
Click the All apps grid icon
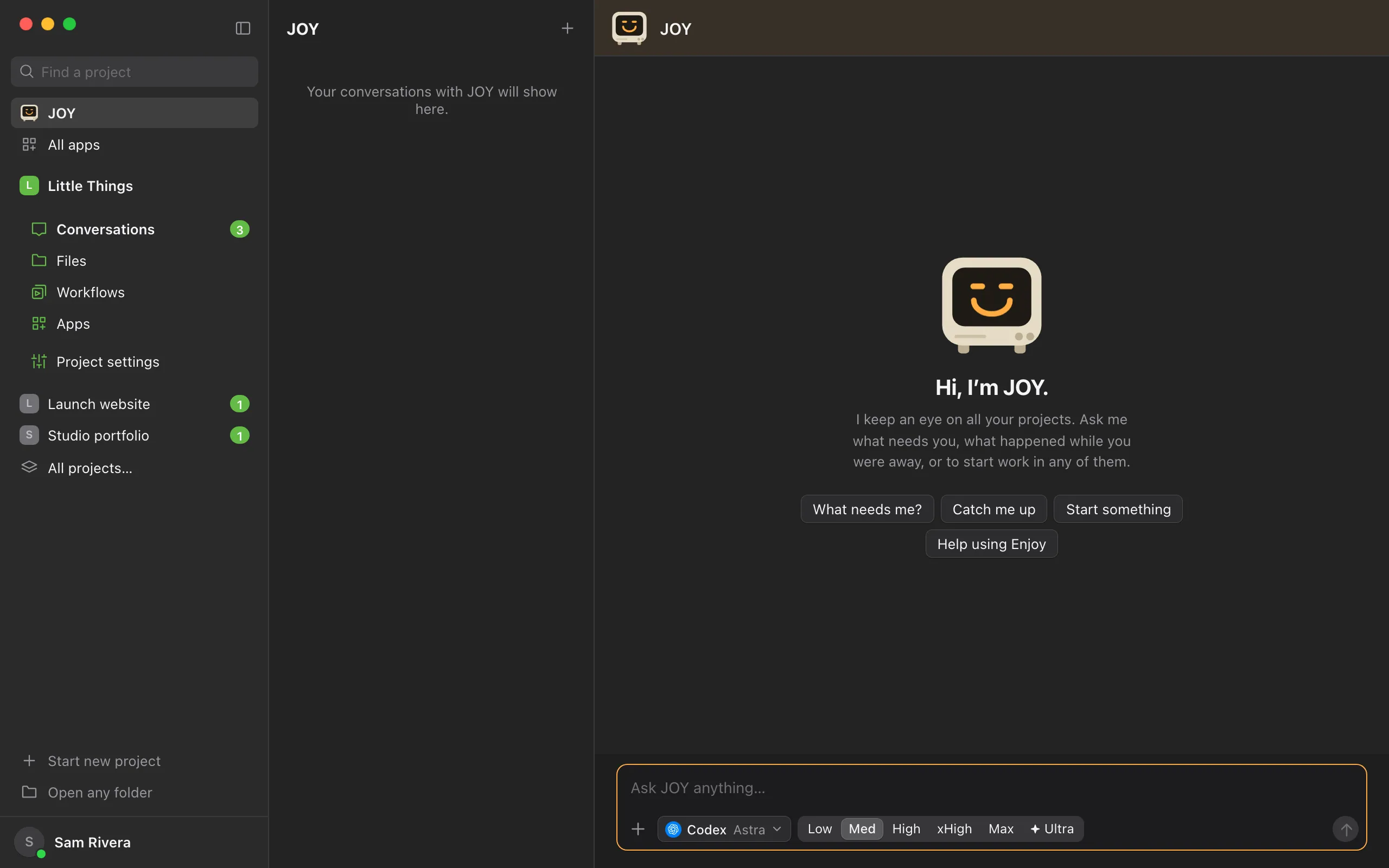pos(29,145)
